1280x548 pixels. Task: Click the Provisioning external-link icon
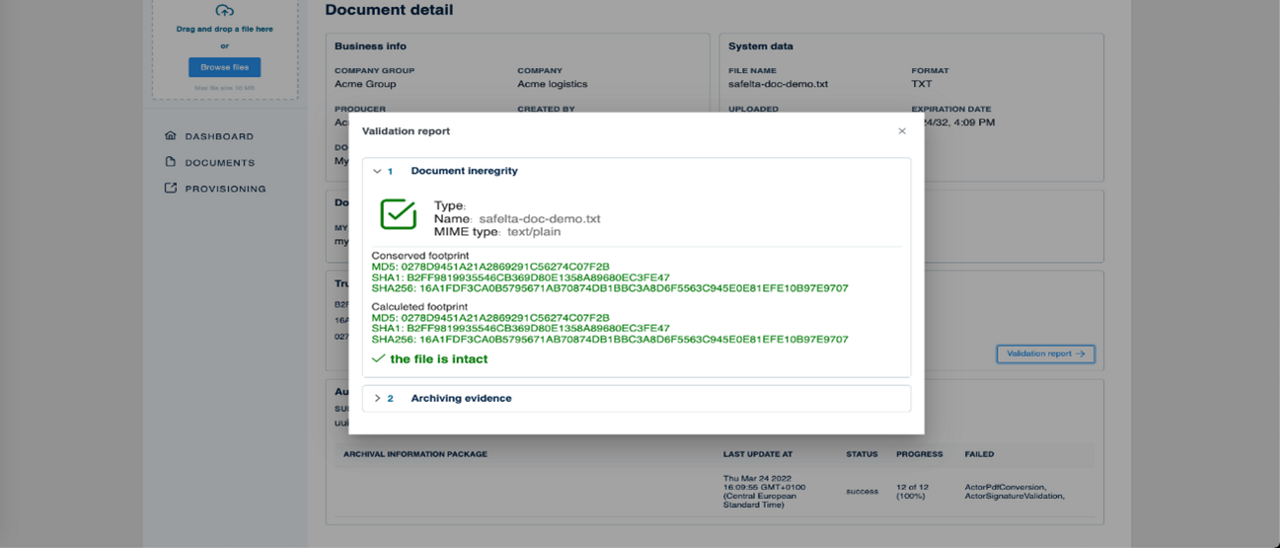click(170, 188)
